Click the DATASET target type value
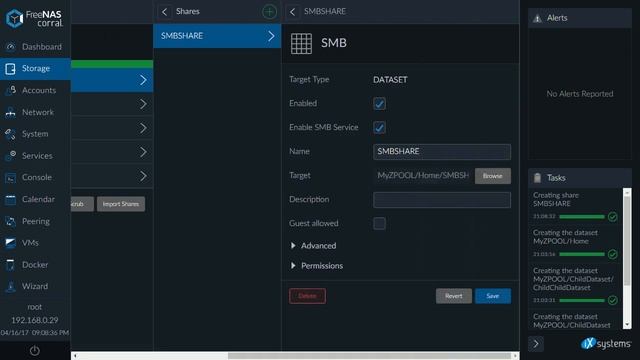 point(390,80)
